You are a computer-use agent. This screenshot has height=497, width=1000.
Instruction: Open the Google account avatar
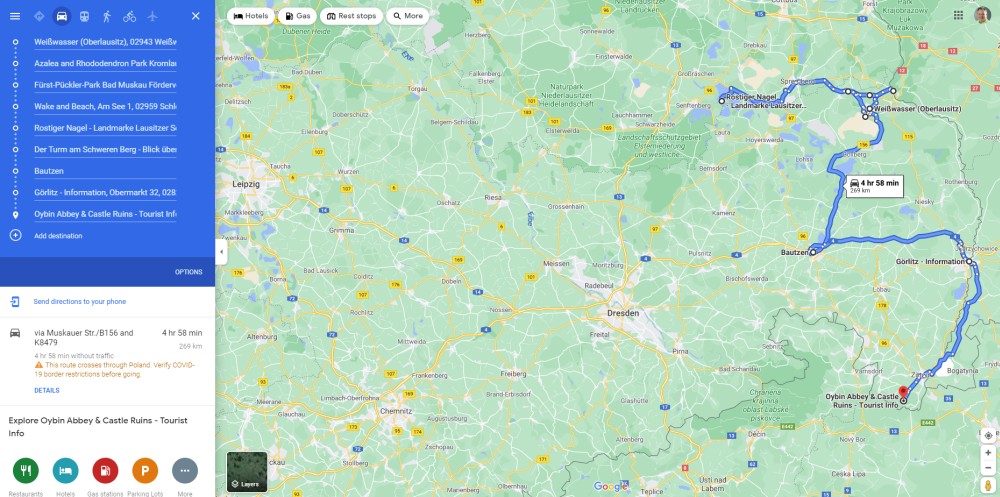point(983,15)
